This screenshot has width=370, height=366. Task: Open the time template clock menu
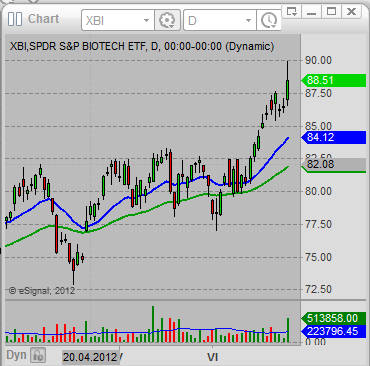point(269,20)
